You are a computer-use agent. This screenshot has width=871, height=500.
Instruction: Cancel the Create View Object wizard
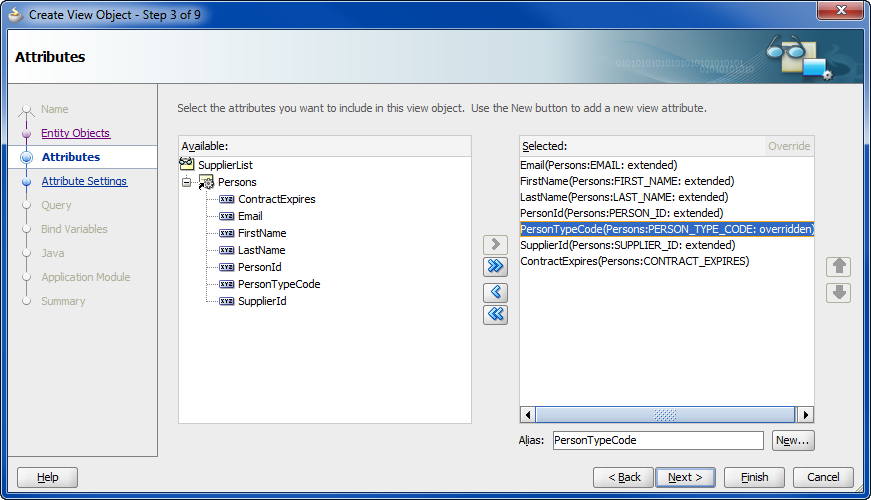(823, 477)
